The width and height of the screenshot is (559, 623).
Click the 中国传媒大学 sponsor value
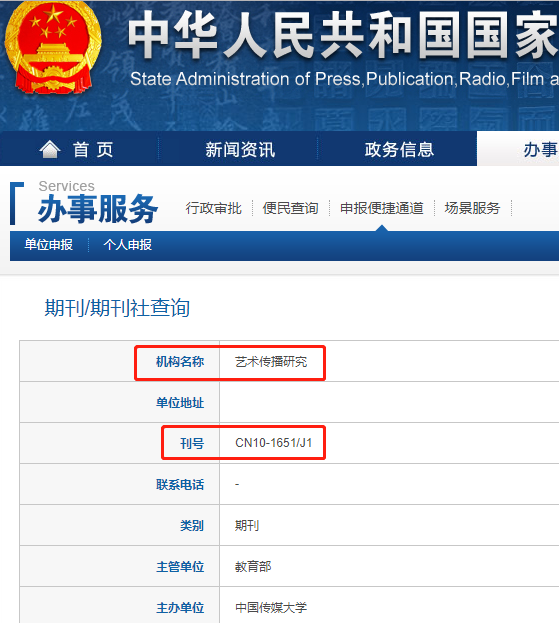(271, 608)
